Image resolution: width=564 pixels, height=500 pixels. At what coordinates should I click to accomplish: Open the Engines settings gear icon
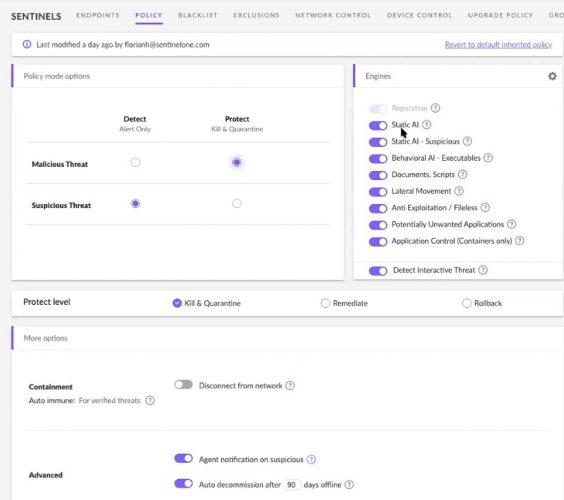tap(552, 76)
